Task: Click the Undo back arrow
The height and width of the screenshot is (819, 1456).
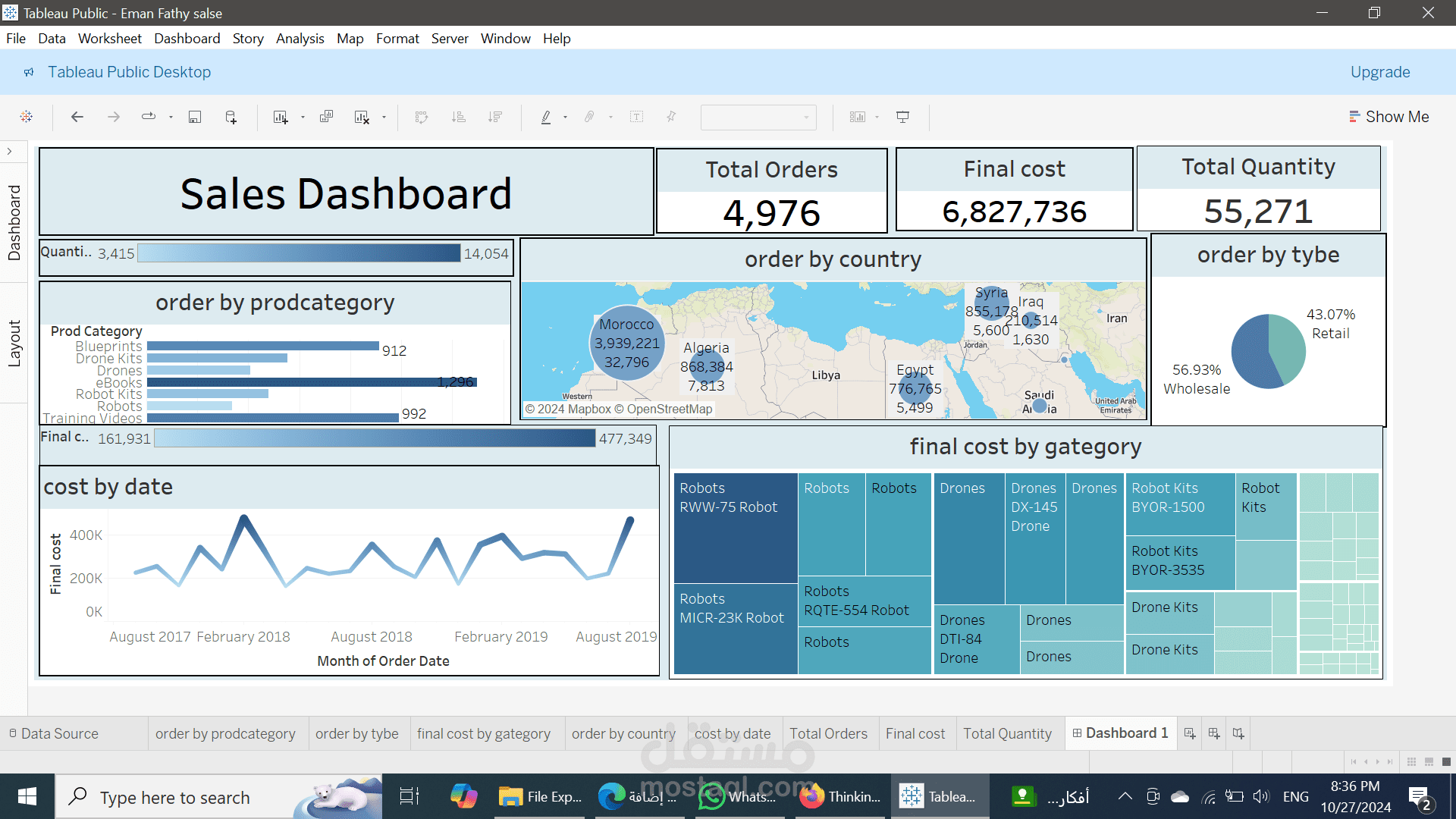Action: tap(77, 117)
